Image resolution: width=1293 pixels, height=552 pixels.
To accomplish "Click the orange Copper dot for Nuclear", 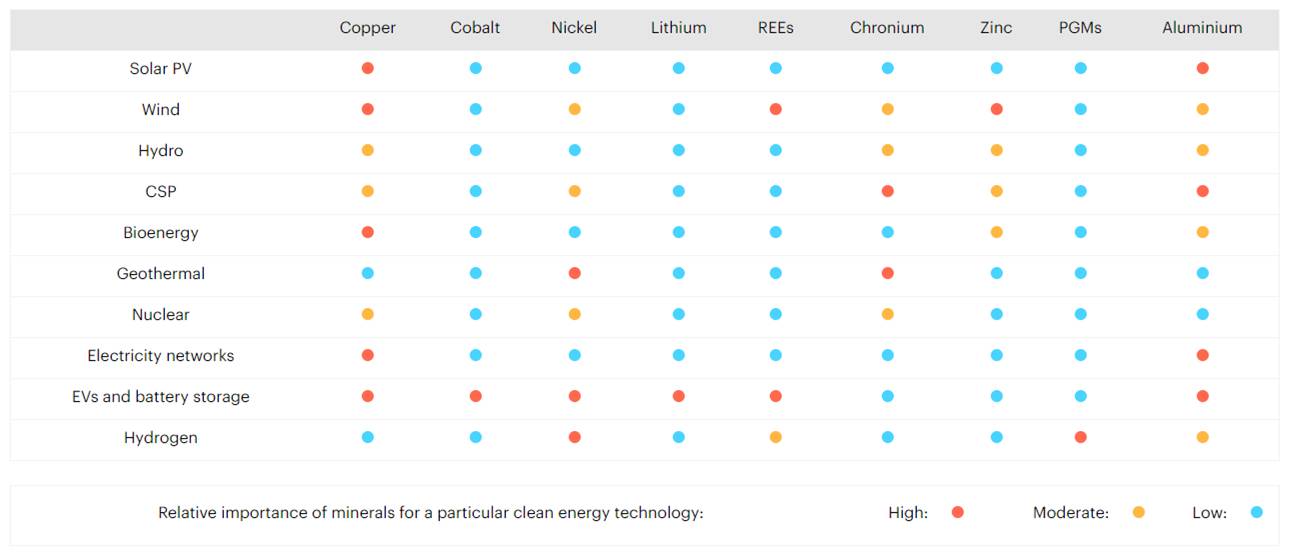I will 368,314.
